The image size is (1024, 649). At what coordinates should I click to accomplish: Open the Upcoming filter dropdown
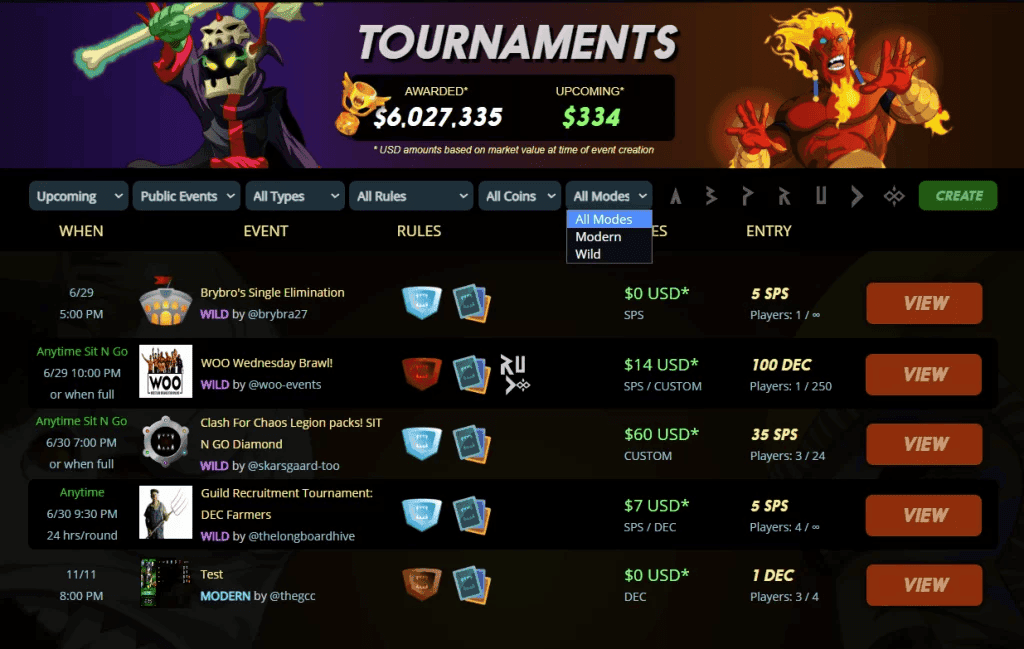[78, 196]
